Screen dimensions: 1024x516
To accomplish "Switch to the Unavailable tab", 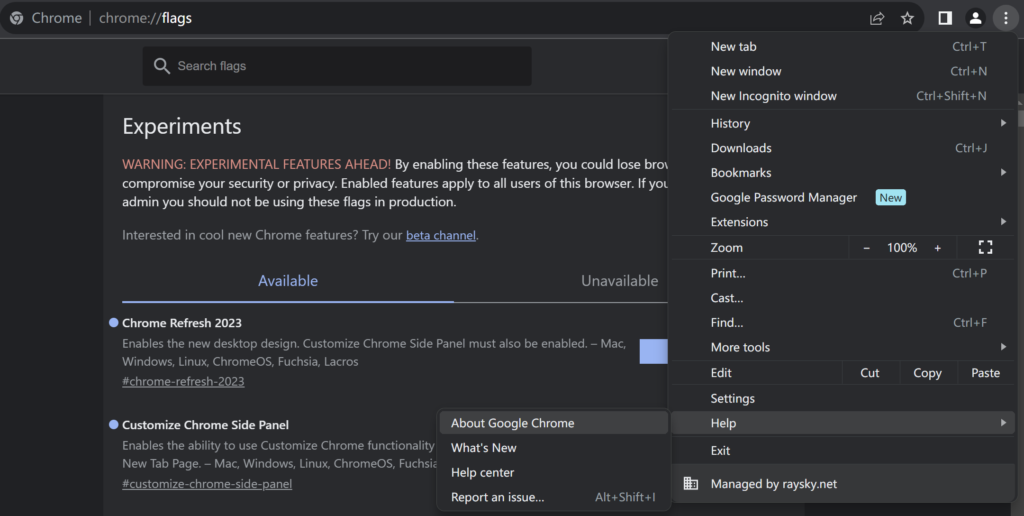I will (619, 281).
